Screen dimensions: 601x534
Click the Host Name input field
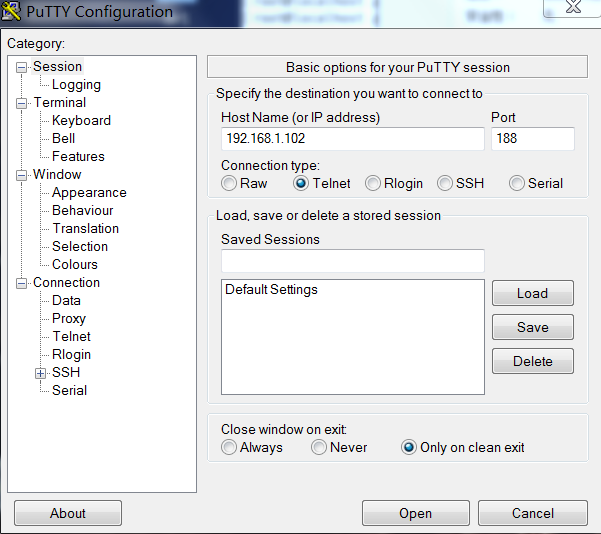coord(353,139)
